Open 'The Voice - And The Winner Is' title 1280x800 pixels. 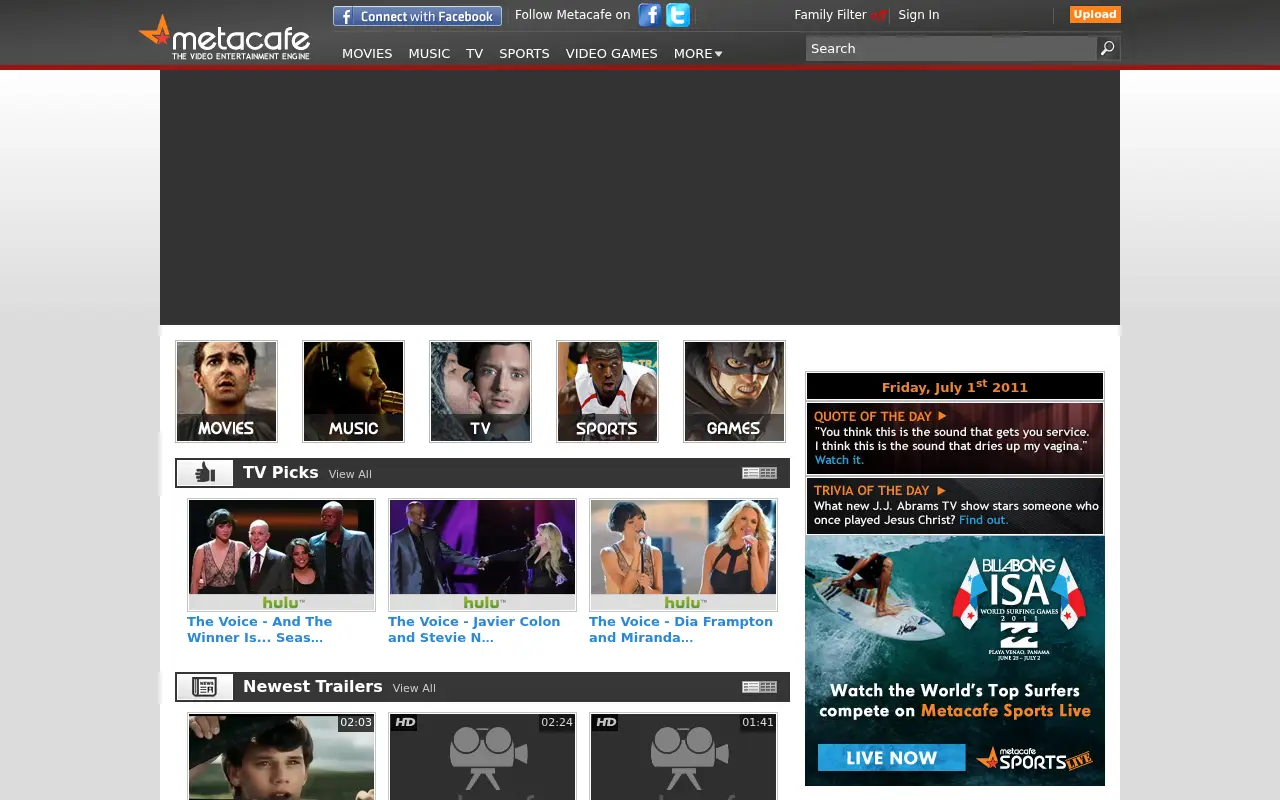coord(259,629)
